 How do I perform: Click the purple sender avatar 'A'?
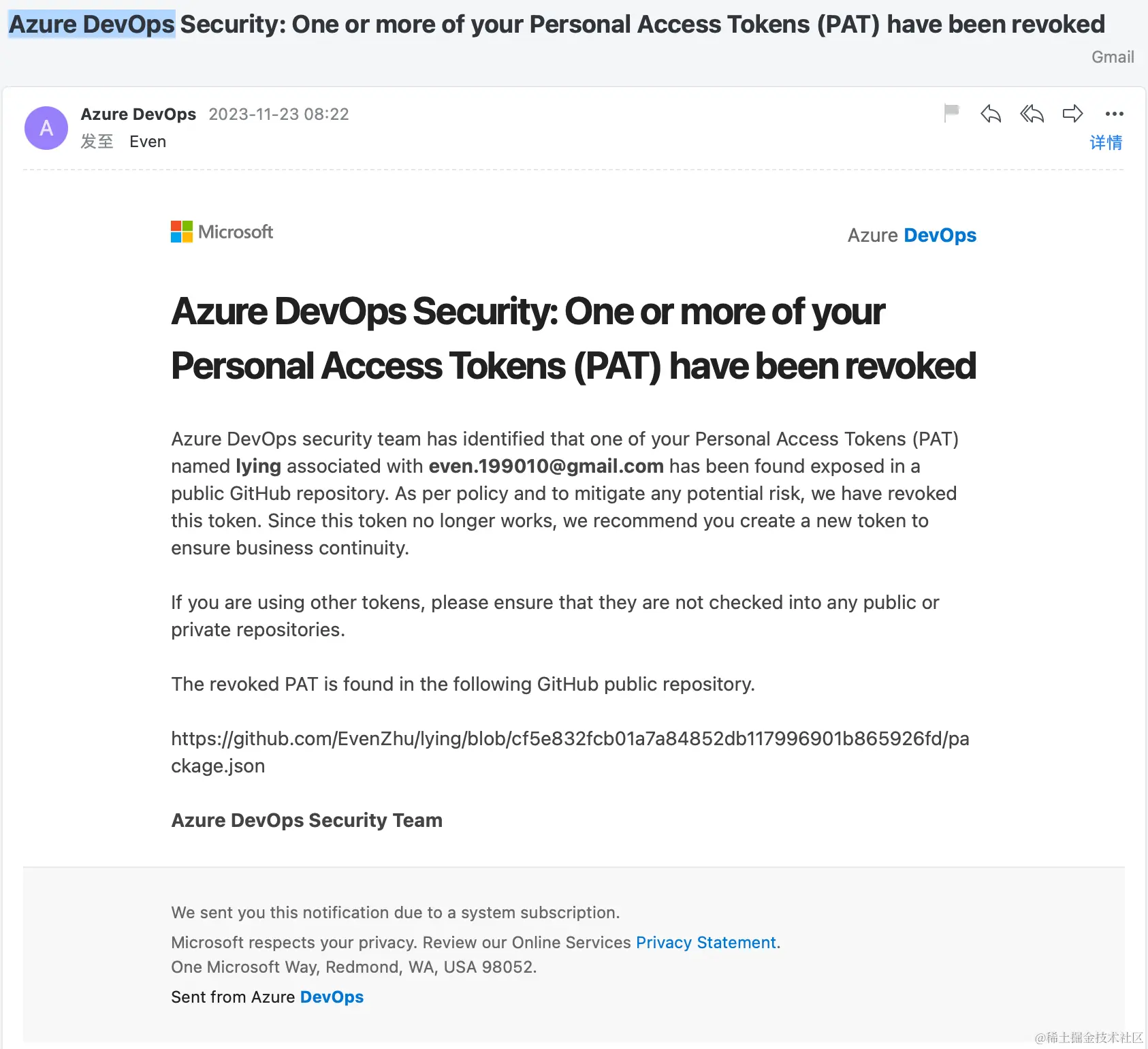click(x=46, y=128)
